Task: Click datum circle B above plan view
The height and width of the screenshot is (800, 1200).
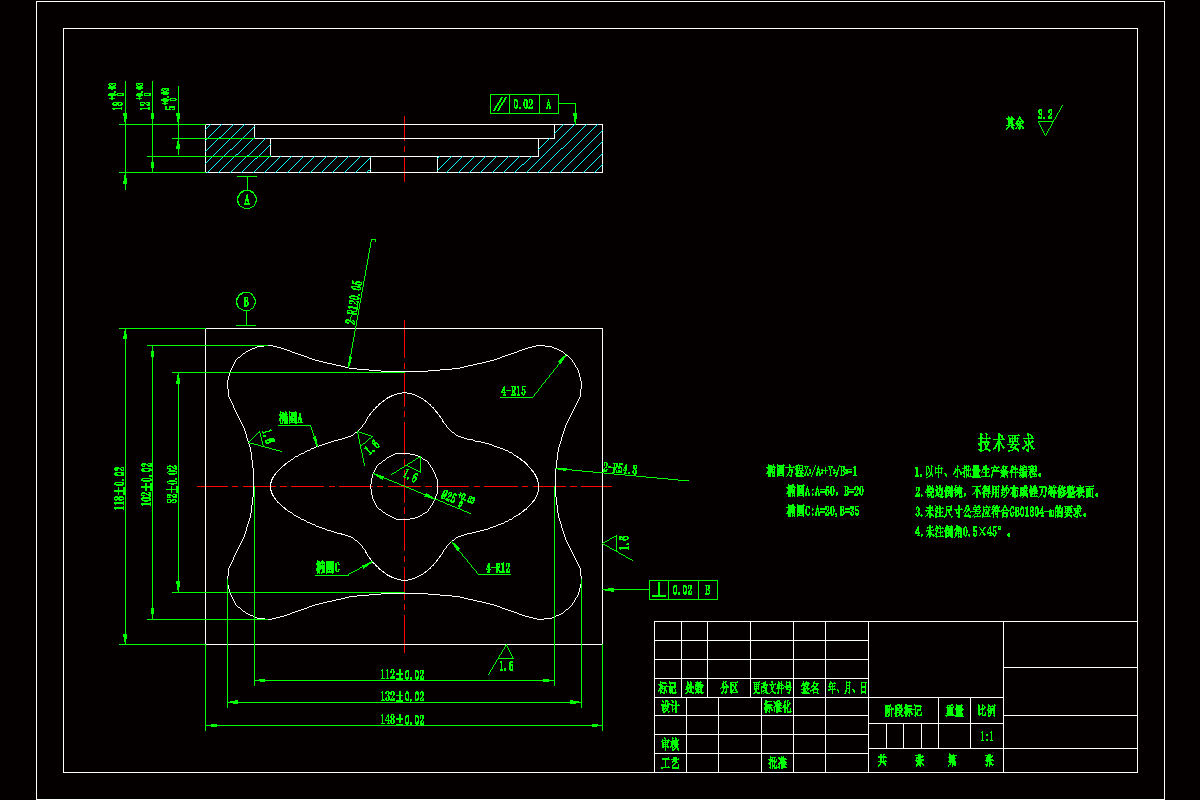Action: click(246, 301)
